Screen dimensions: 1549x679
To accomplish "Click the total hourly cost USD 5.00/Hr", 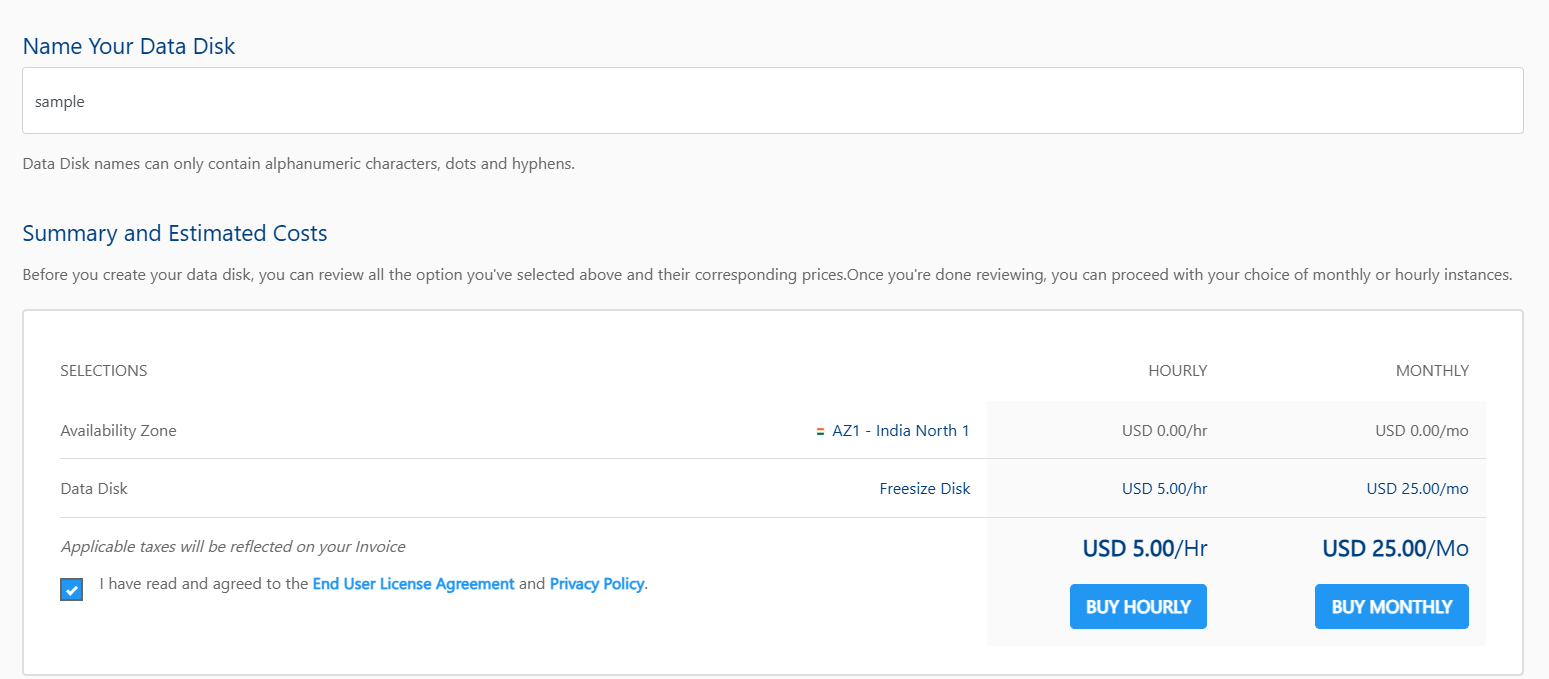I will (1144, 548).
